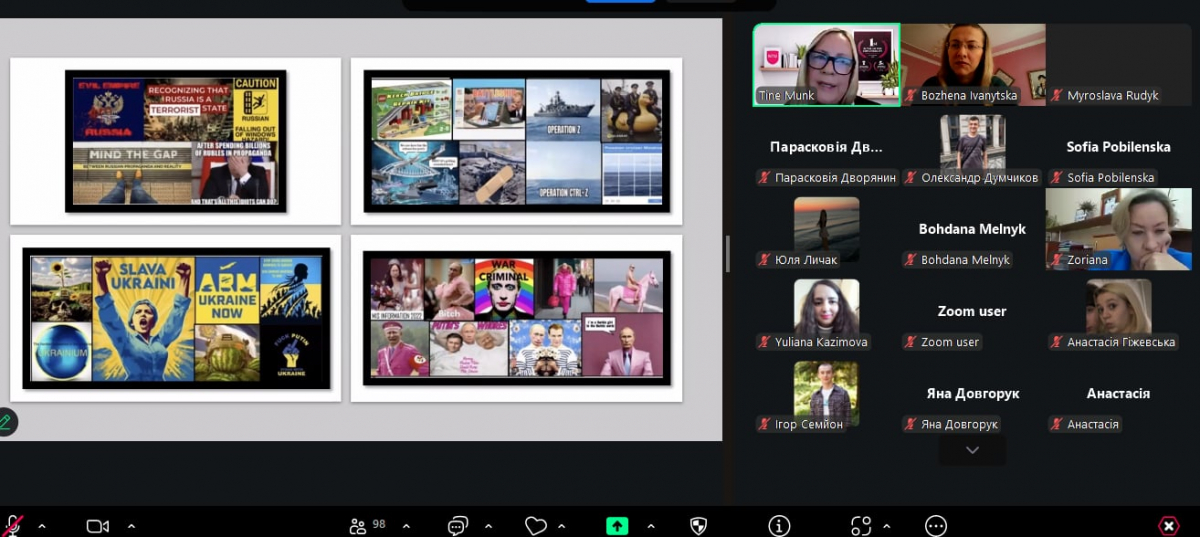Select Tine Munk's video tile
Viewport: 1200px width, 537px height.
coord(826,65)
